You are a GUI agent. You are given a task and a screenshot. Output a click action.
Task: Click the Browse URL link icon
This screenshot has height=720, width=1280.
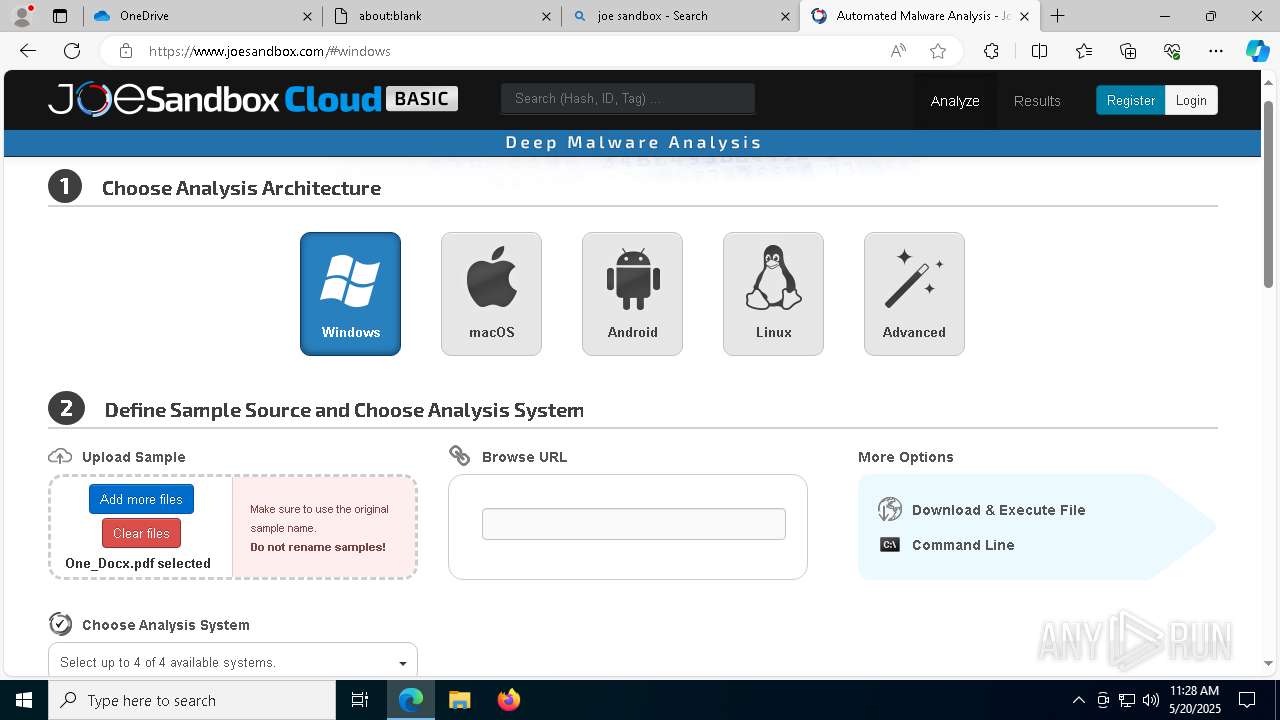(460, 456)
